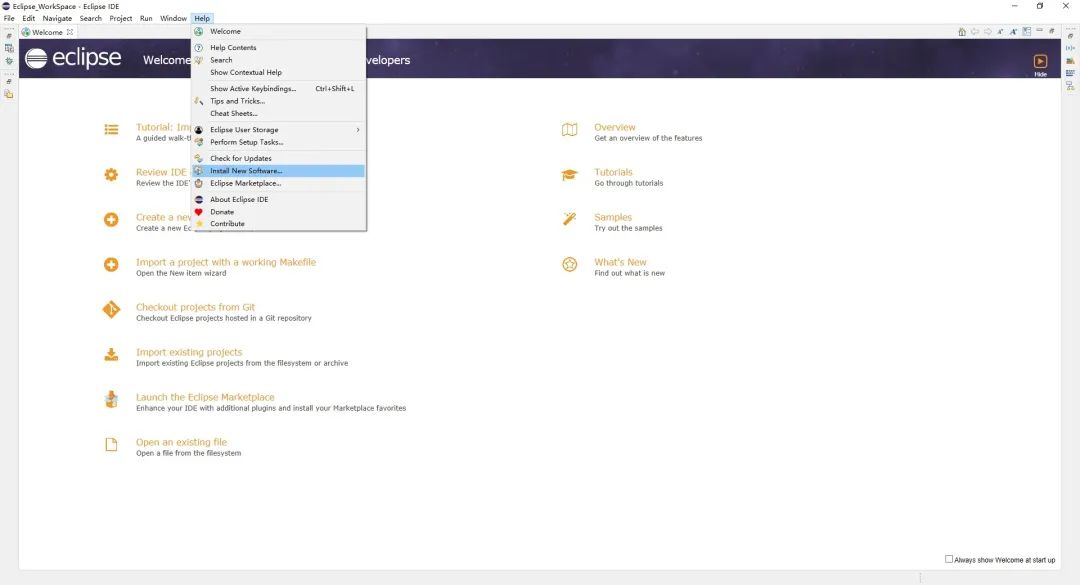Click the Git diamond icon for Checkout projects
The width and height of the screenshot is (1080, 585).
click(x=111, y=309)
